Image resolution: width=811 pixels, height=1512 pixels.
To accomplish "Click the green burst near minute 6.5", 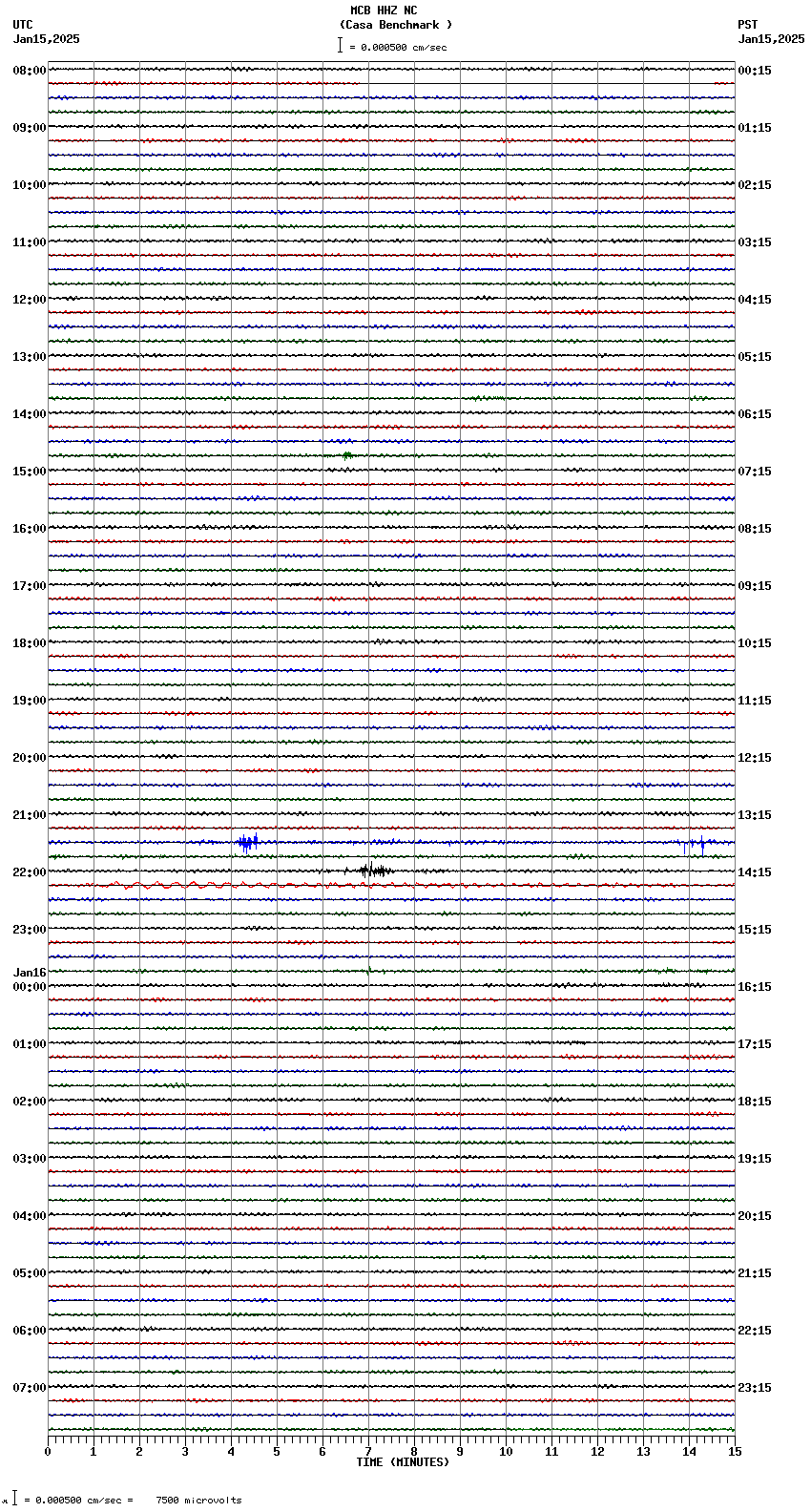I will [x=348, y=455].
